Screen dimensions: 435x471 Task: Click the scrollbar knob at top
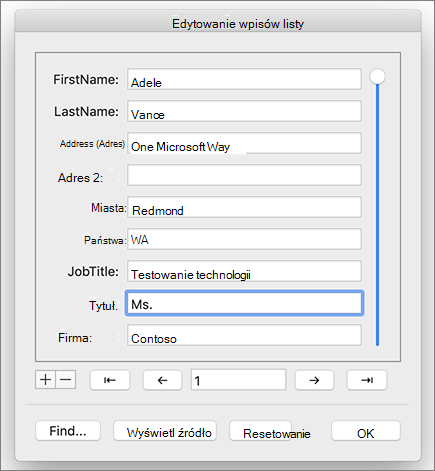(x=377, y=77)
